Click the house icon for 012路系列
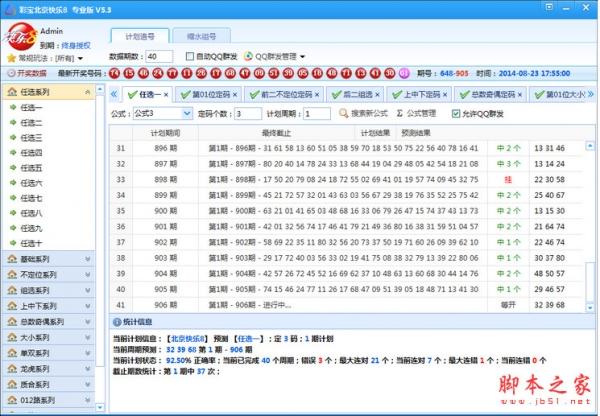Viewport: 600px width, 416px height. point(12,400)
